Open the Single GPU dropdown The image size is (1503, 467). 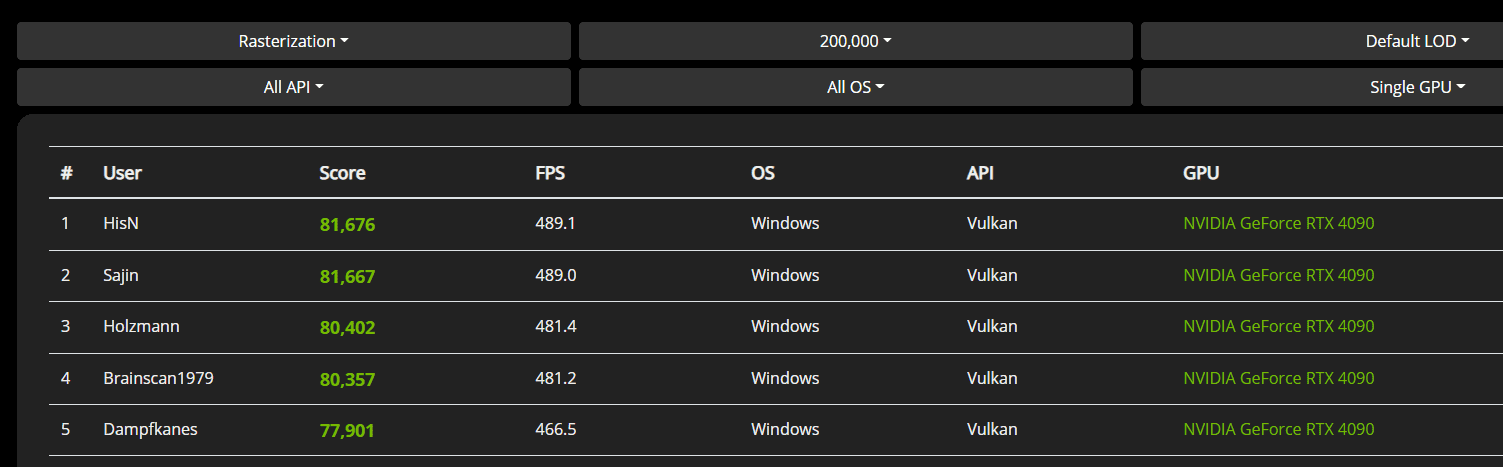(x=1416, y=87)
